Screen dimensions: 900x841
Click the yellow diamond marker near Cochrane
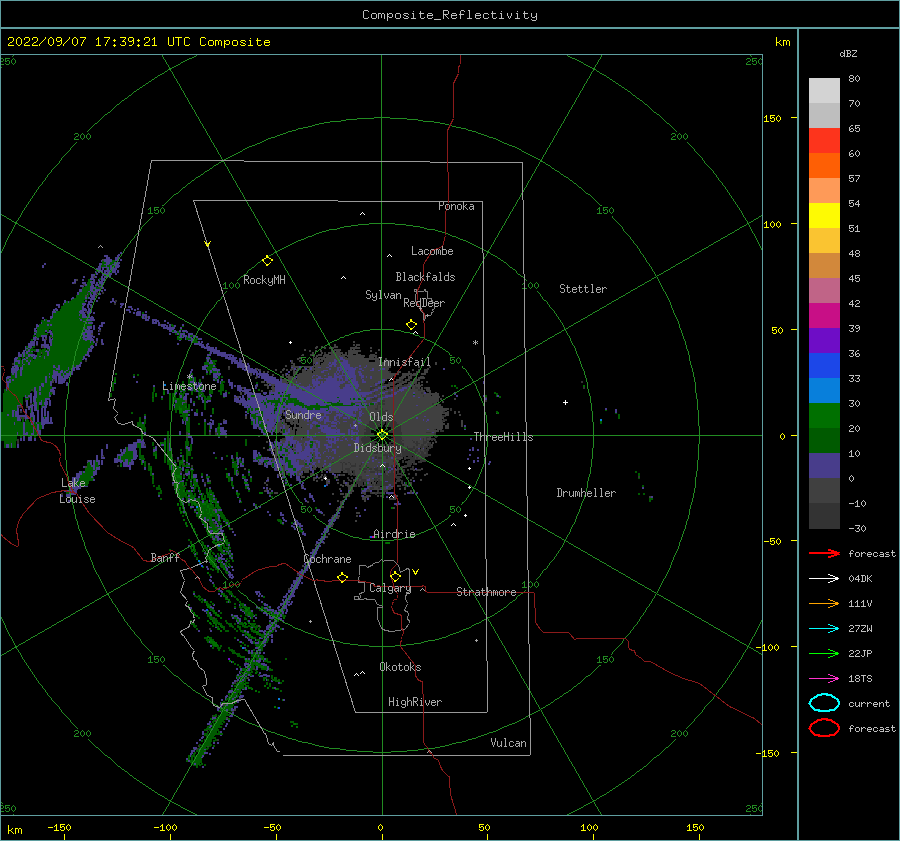(x=343, y=578)
